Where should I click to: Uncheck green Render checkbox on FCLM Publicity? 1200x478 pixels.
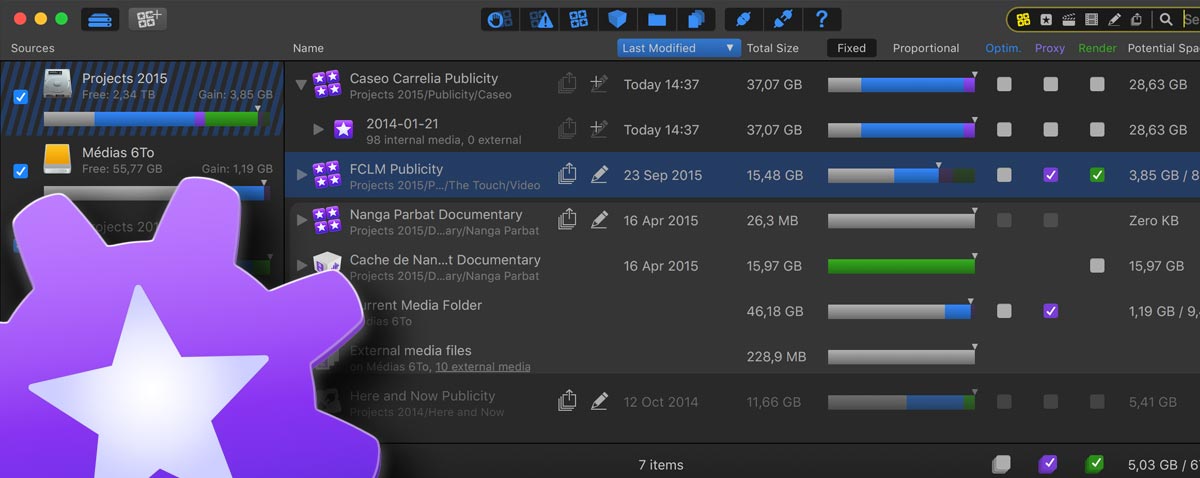pos(1097,175)
